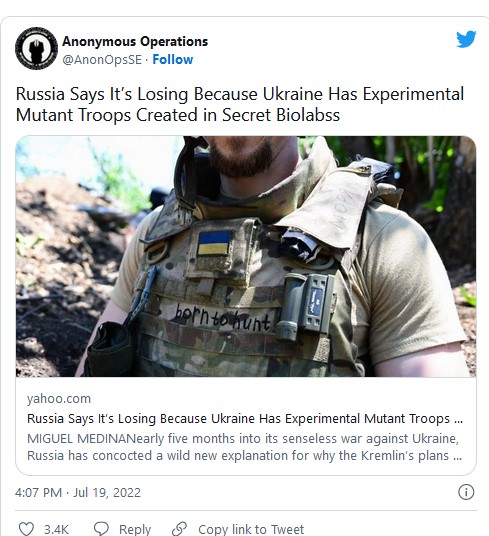Visit the @AnonOpsSE handle link

tap(102, 59)
